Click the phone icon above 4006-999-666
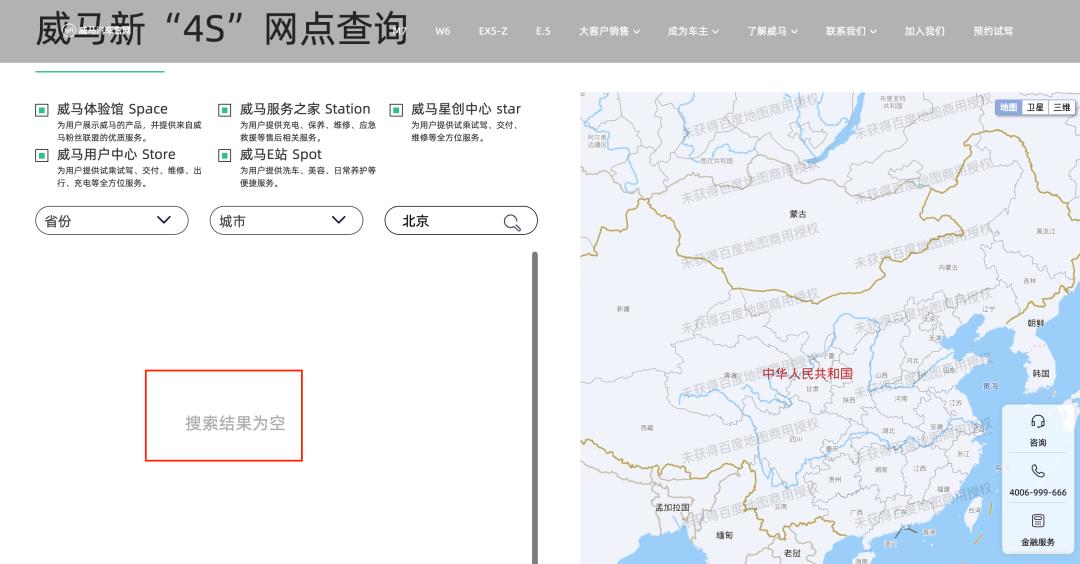The height and width of the screenshot is (564, 1080). coord(1038,471)
